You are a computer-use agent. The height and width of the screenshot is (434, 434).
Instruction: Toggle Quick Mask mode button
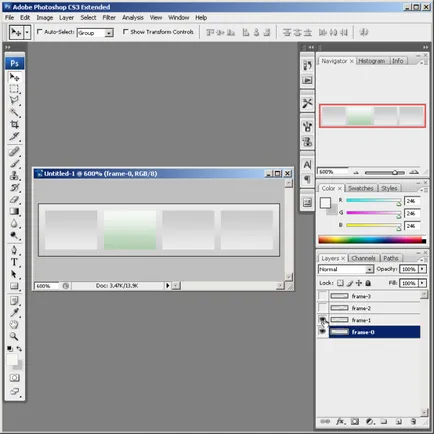click(x=14, y=378)
